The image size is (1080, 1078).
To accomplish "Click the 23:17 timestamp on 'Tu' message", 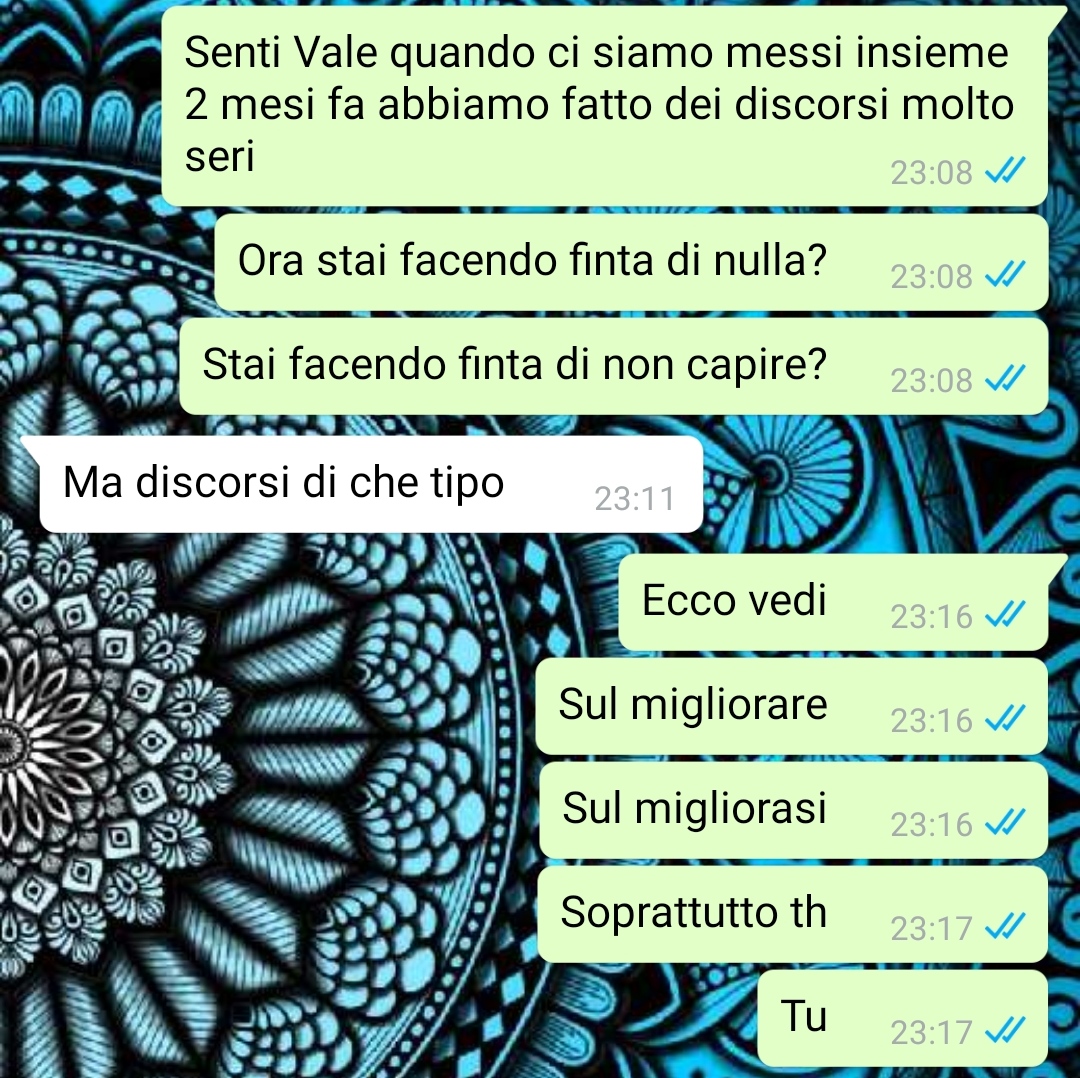I will [x=931, y=1032].
